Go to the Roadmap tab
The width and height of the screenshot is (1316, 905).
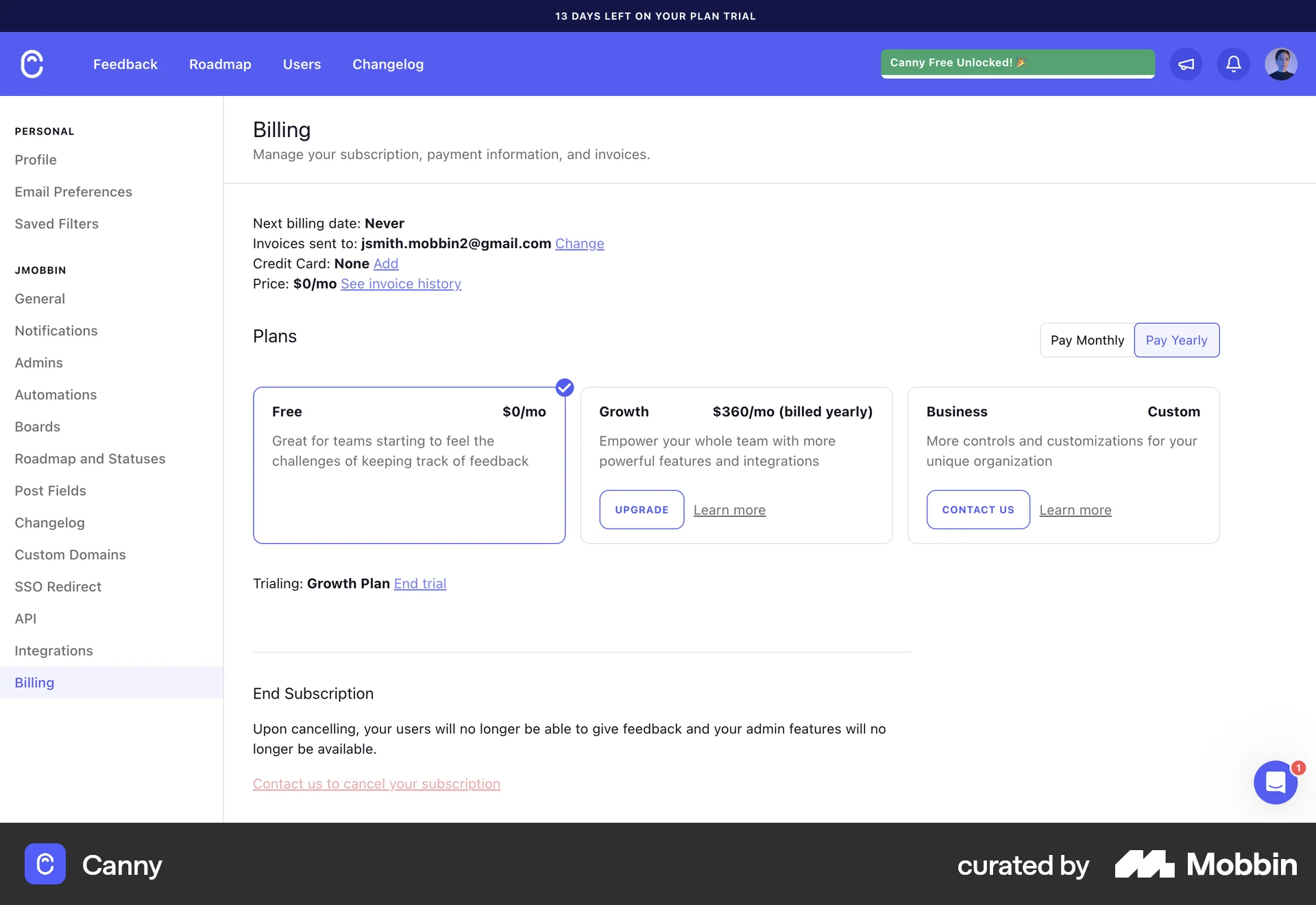[220, 64]
